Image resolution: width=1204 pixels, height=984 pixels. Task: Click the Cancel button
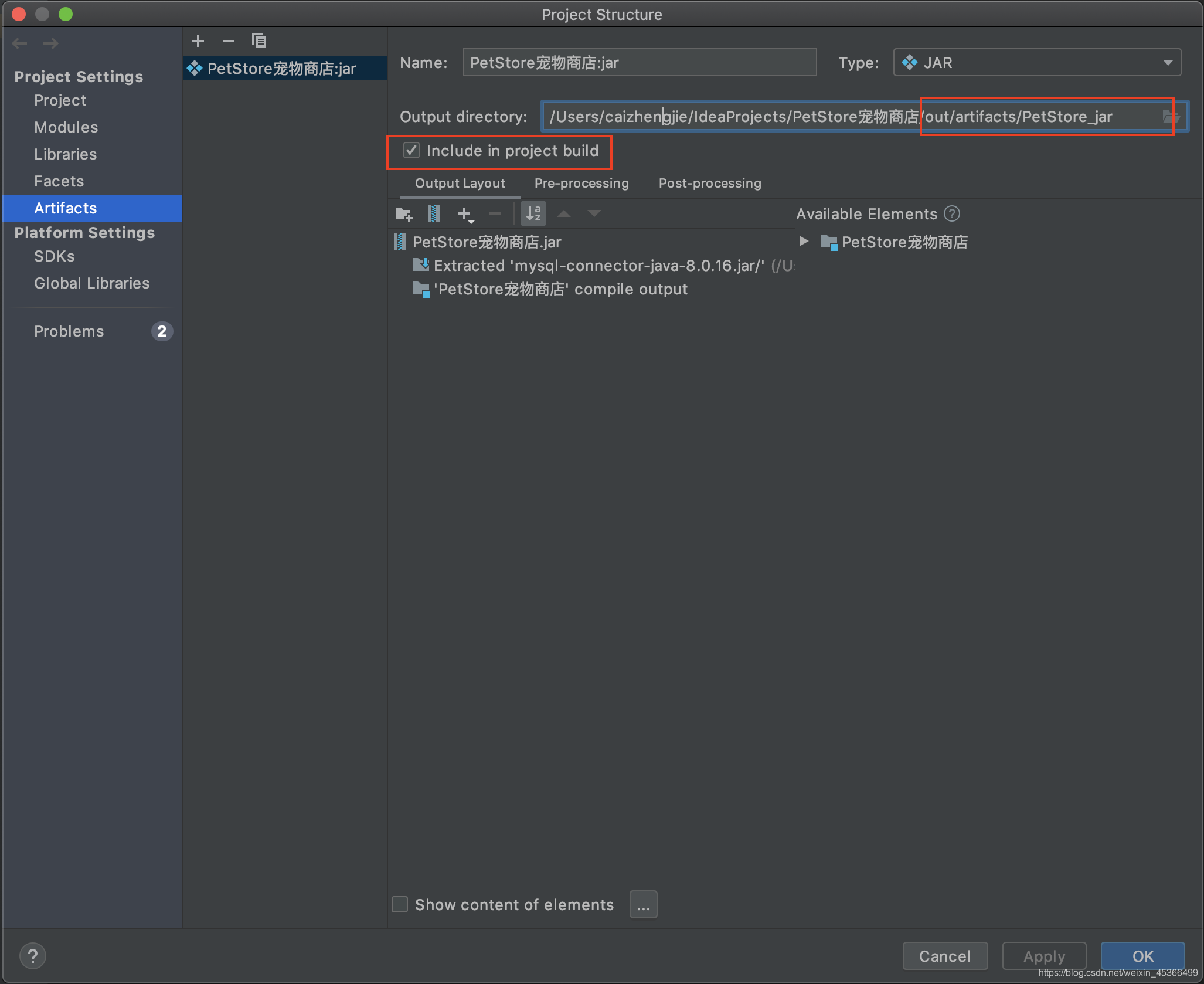click(x=945, y=956)
